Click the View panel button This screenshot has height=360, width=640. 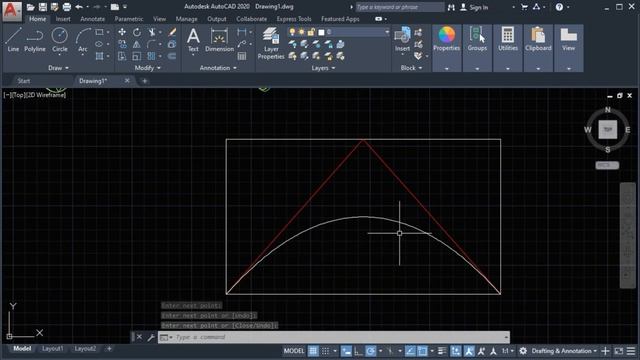pyautogui.click(x=569, y=48)
